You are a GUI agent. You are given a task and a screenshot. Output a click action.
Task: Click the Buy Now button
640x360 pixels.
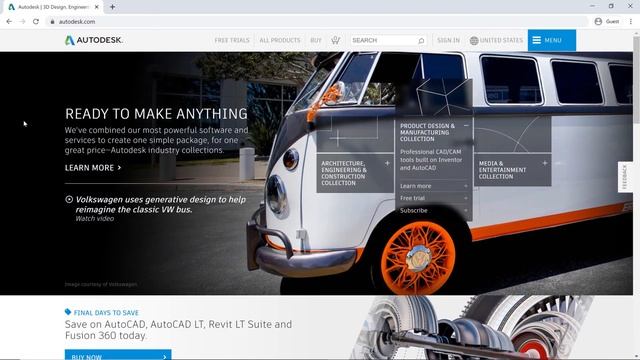(x=118, y=355)
